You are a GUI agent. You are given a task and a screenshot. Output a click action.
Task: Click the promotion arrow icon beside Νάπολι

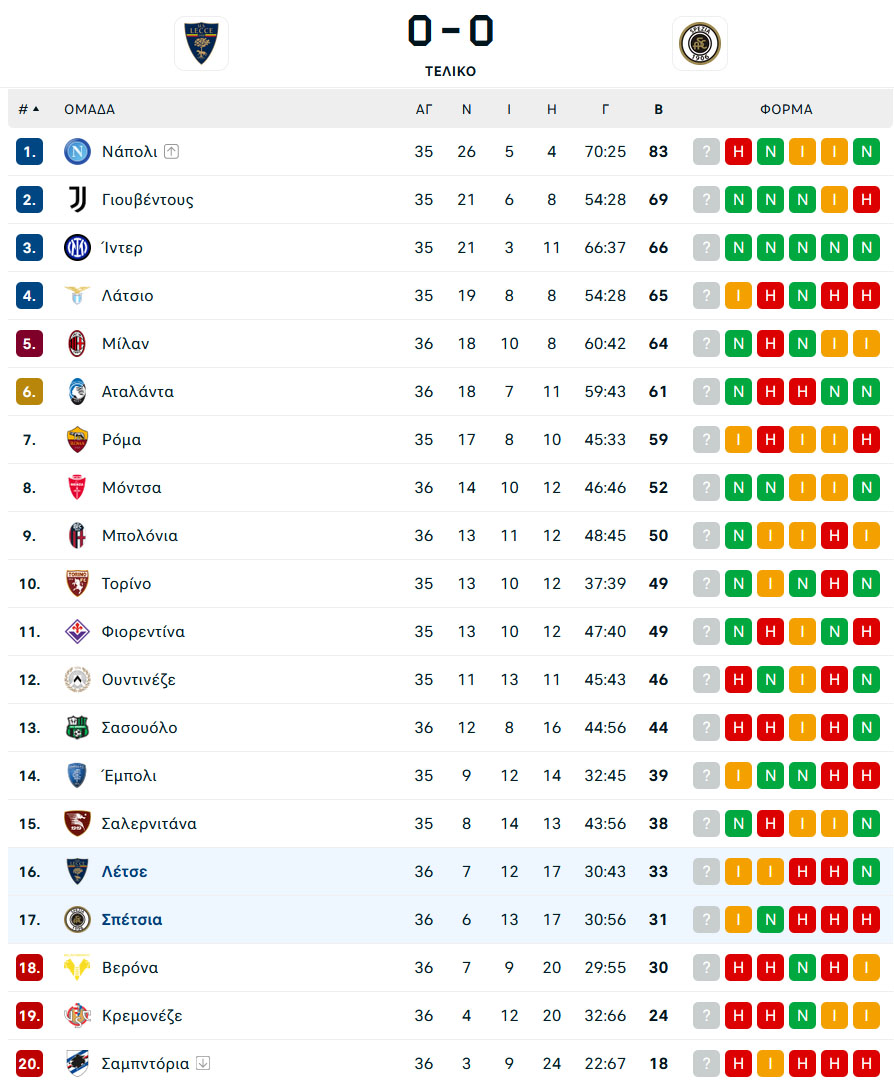pyautogui.click(x=171, y=152)
